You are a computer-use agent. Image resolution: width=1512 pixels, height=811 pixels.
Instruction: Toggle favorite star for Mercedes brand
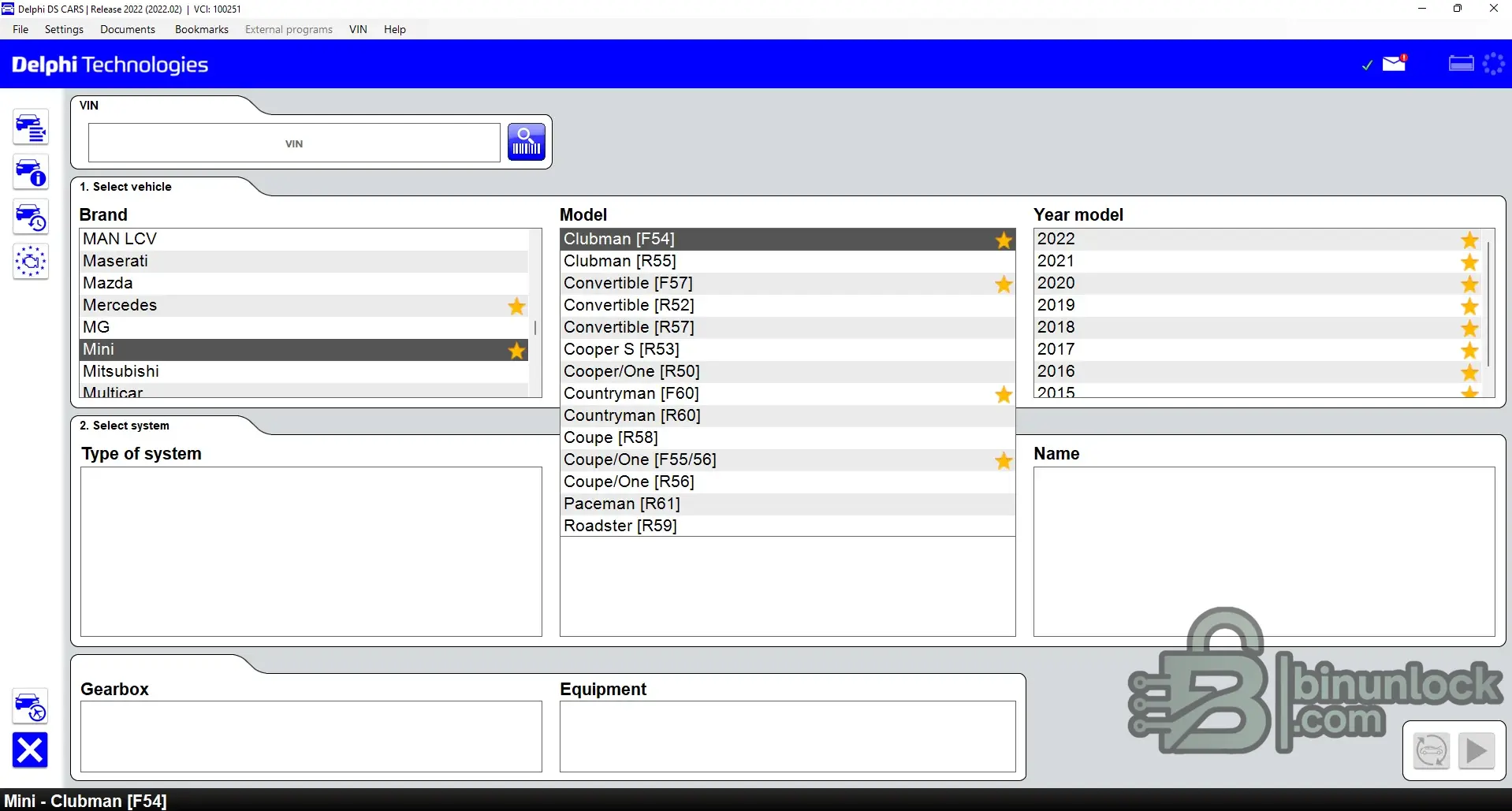(516, 306)
